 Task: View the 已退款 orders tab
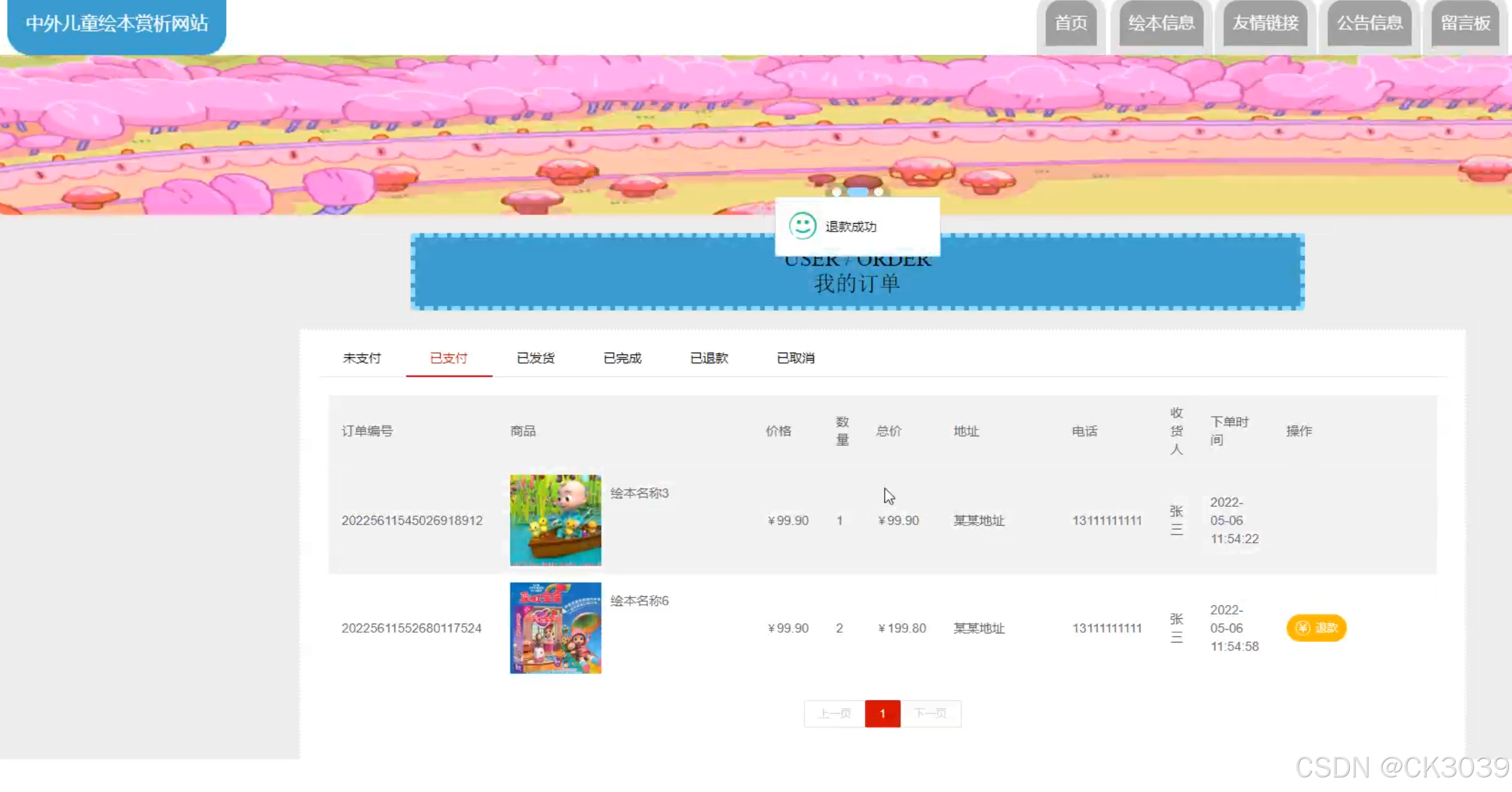pos(709,358)
